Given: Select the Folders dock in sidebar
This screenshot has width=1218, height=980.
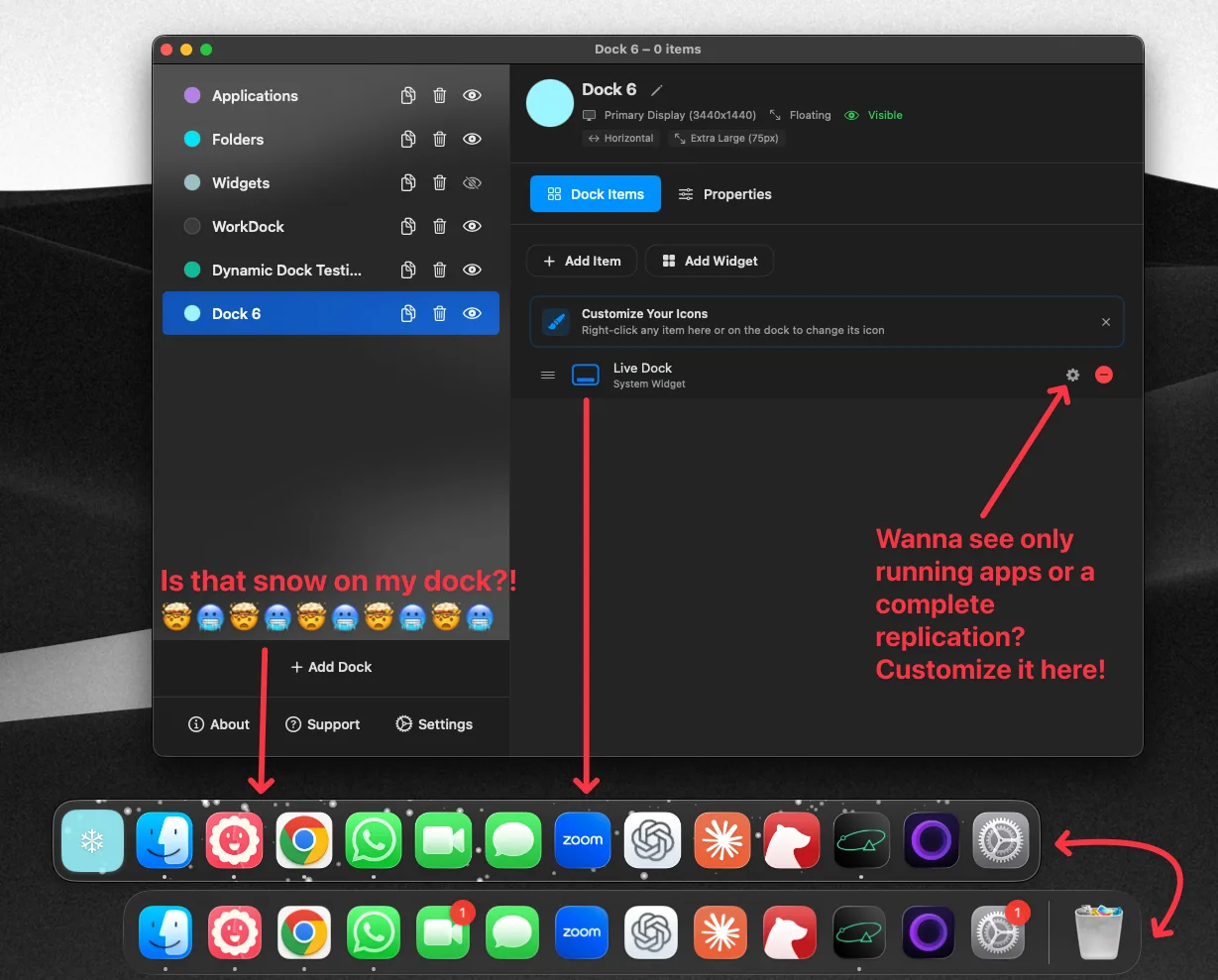Looking at the screenshot, I should 331,140.
